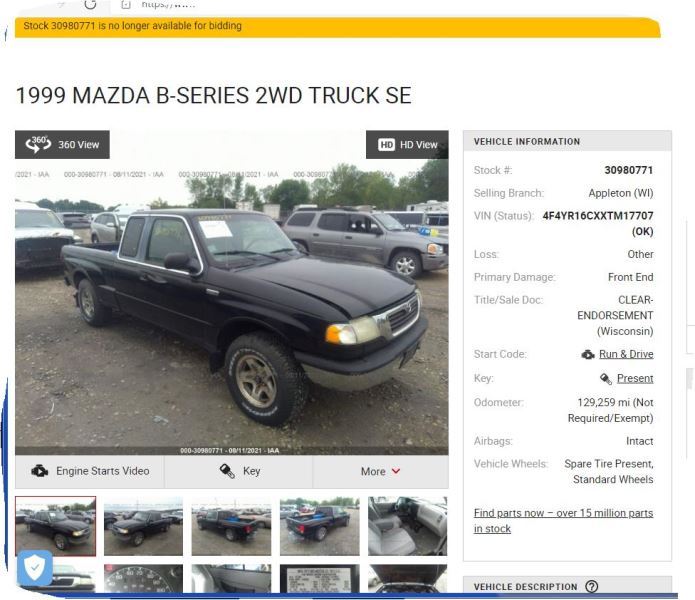The height and width of the screenshot is (600, 695).
Task: Click the main truck photo
Action: pos(232,292)
